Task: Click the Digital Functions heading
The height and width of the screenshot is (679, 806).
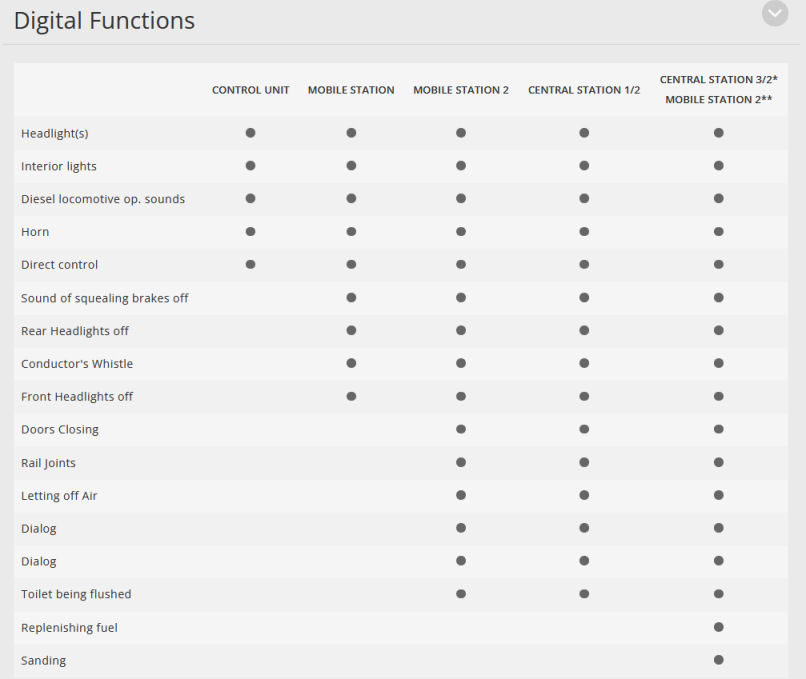Action: click(104, 21)
